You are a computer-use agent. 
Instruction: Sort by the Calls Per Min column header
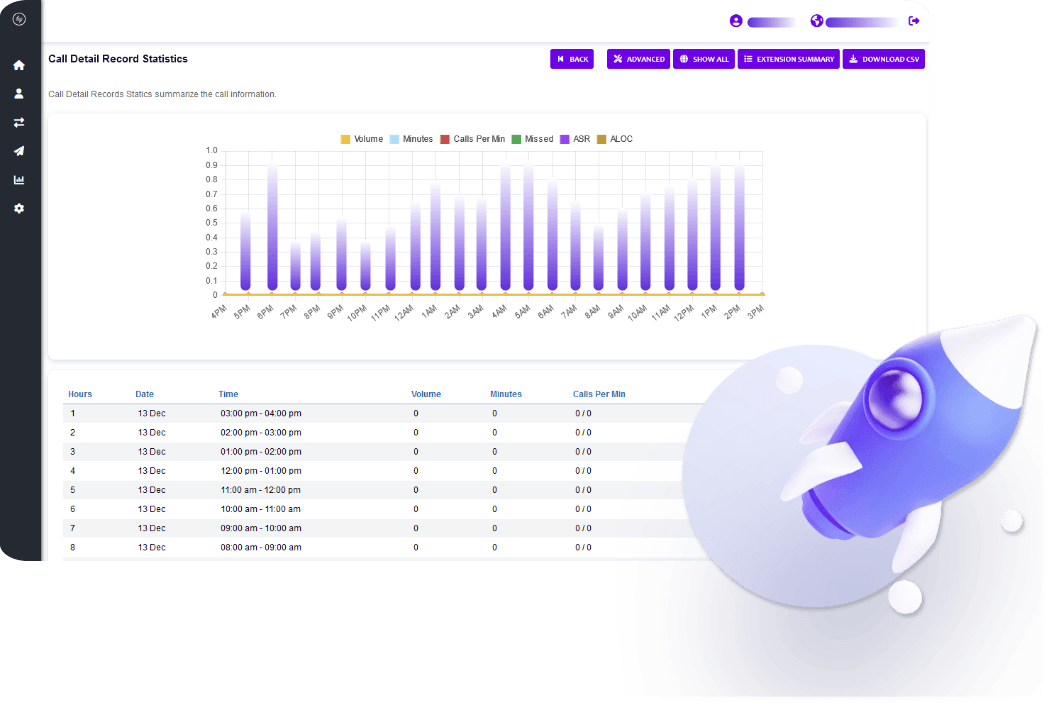pos(599,394)
